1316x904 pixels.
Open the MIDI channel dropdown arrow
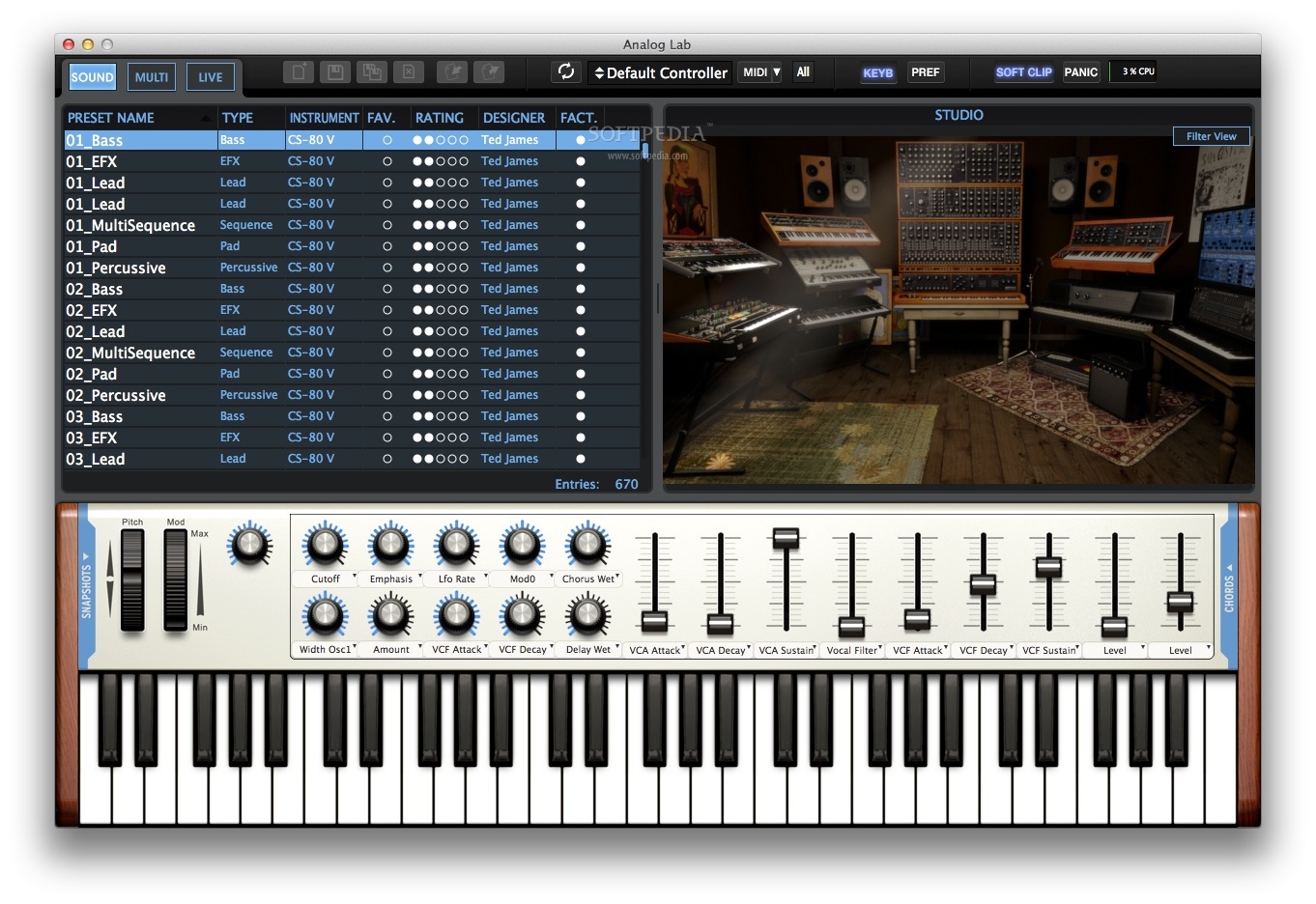(x=776, y=72)
